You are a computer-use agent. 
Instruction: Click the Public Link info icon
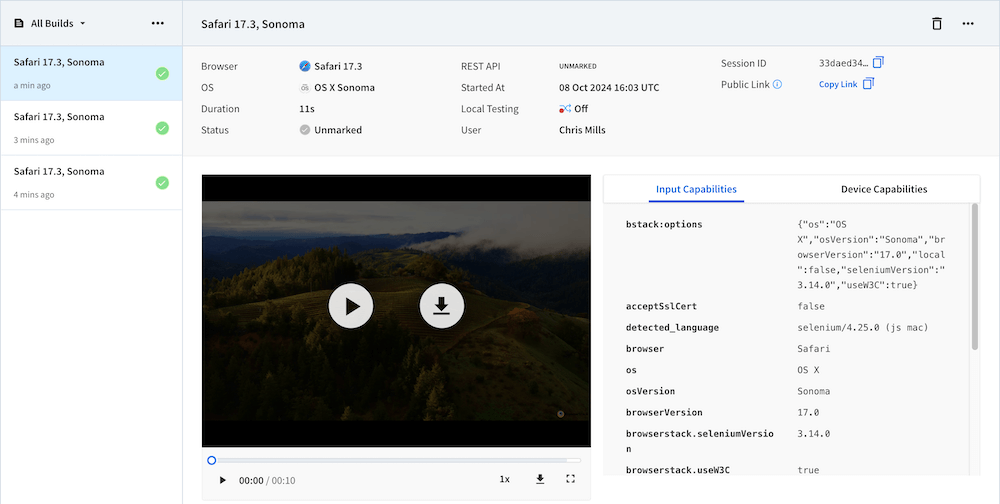[x=777, y=85]
